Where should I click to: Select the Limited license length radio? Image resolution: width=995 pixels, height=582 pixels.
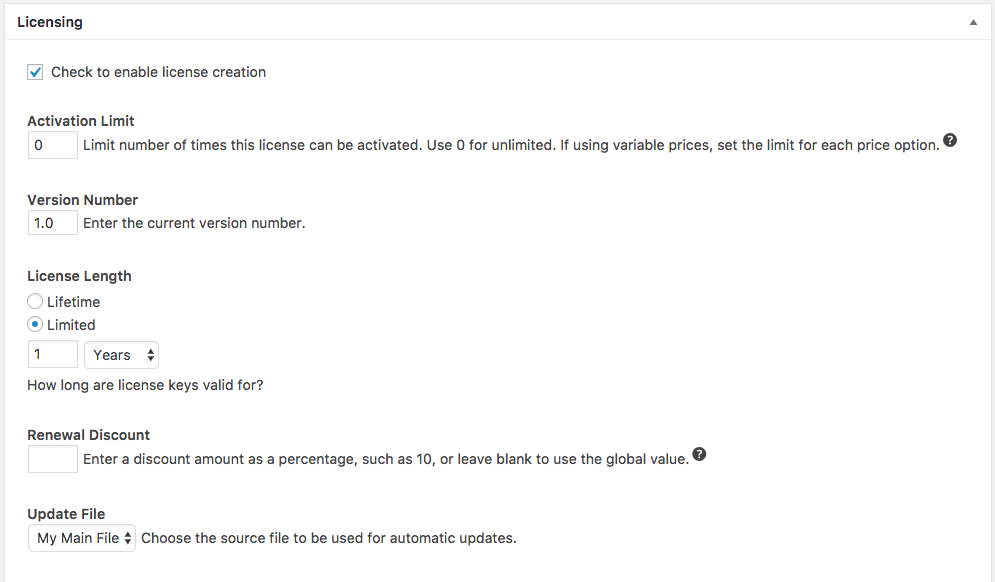tap(36, 324)
